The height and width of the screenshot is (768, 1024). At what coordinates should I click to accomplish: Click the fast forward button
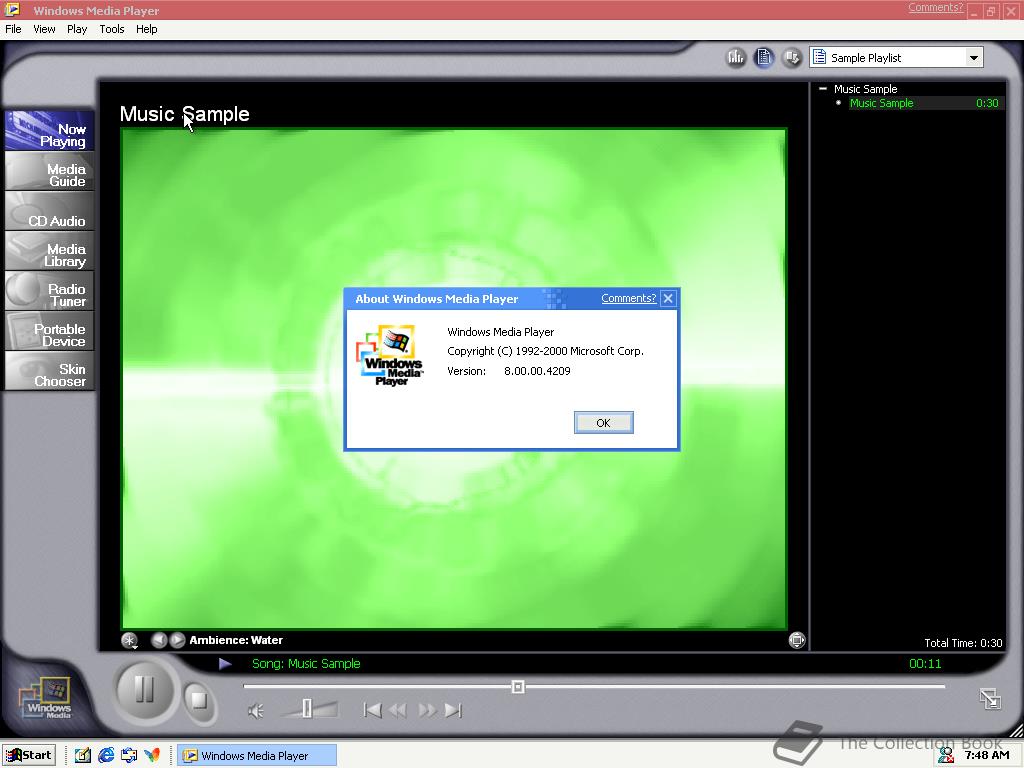tap(427, 710)
